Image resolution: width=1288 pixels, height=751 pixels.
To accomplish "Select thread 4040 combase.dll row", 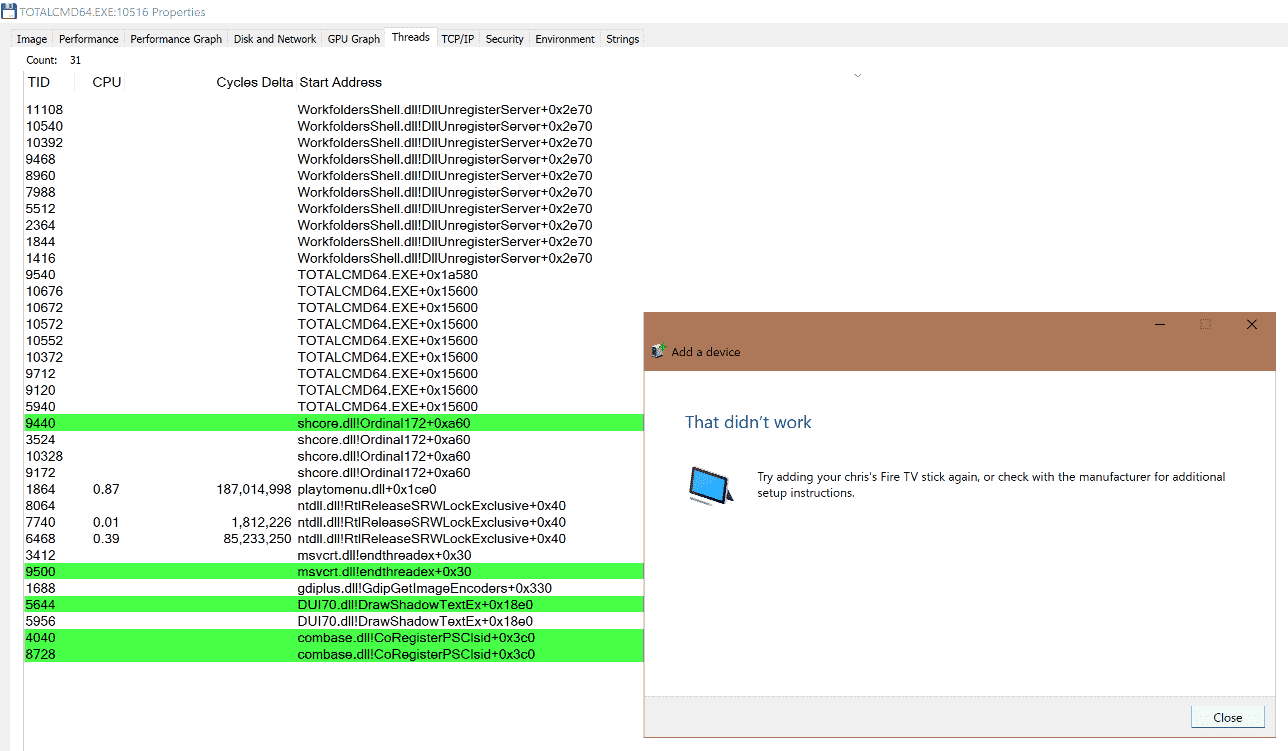I will coord(333,637).
